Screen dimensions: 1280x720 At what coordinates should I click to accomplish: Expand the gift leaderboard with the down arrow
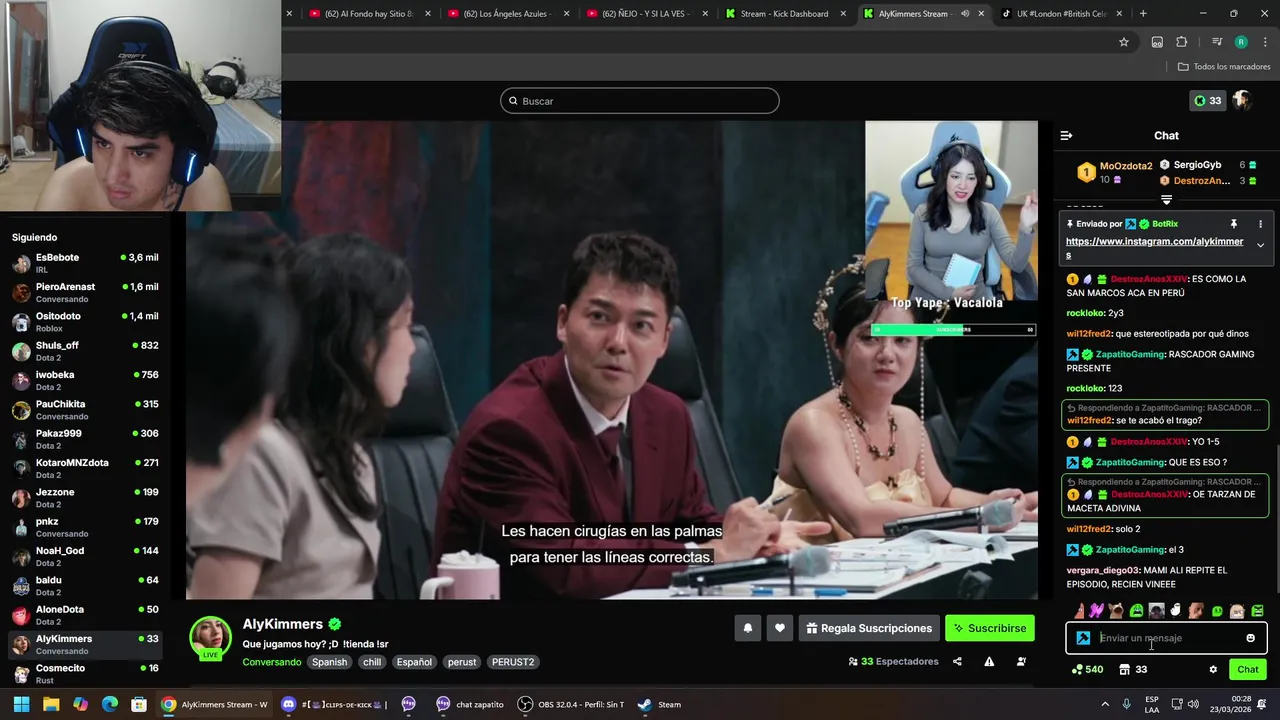1166,200
